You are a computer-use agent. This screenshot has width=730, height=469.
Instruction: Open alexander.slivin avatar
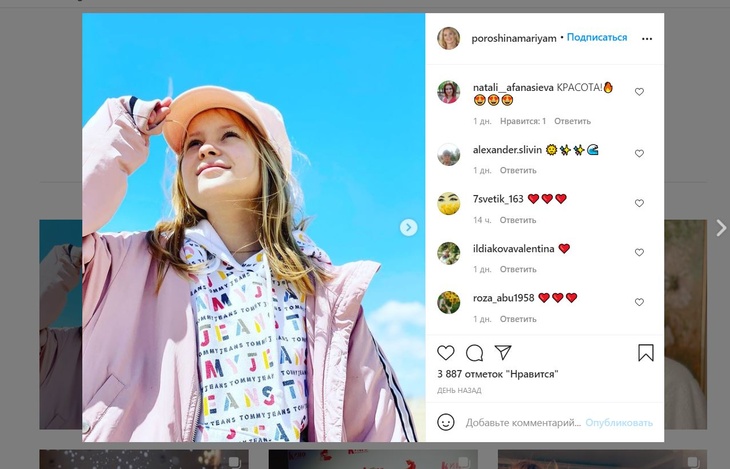coord(448,154)
